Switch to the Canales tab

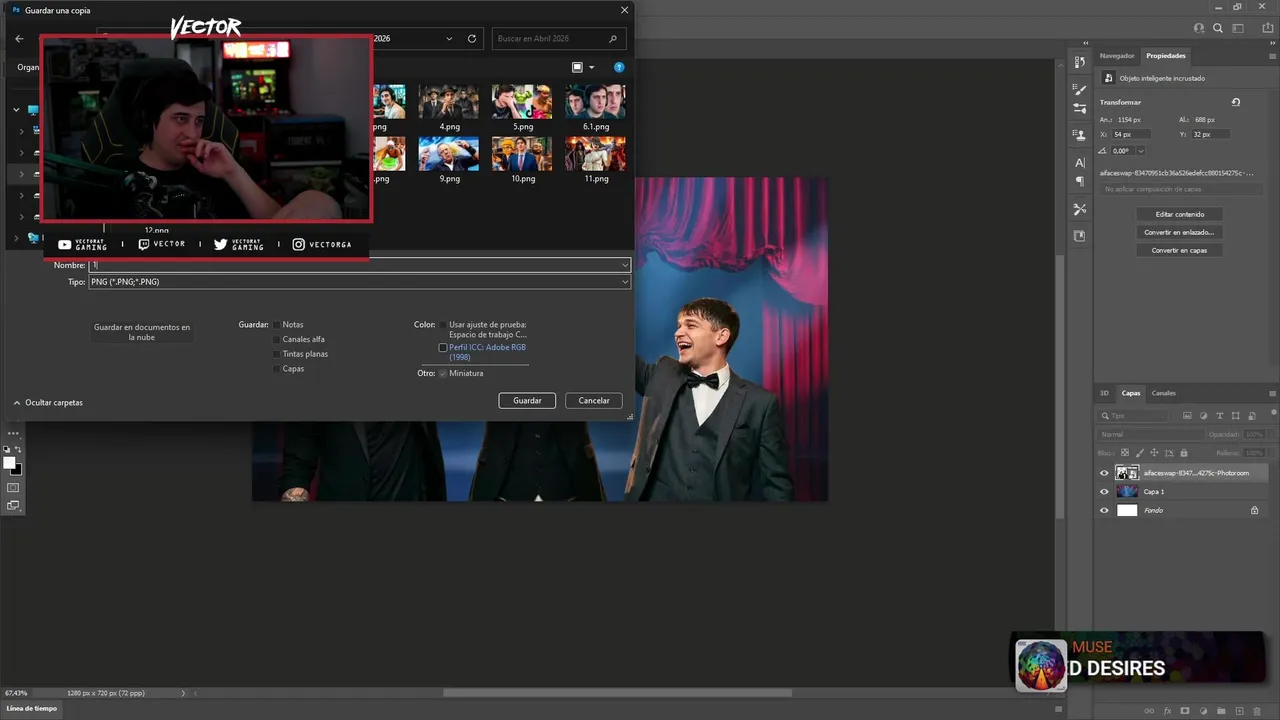(1163, 393)
